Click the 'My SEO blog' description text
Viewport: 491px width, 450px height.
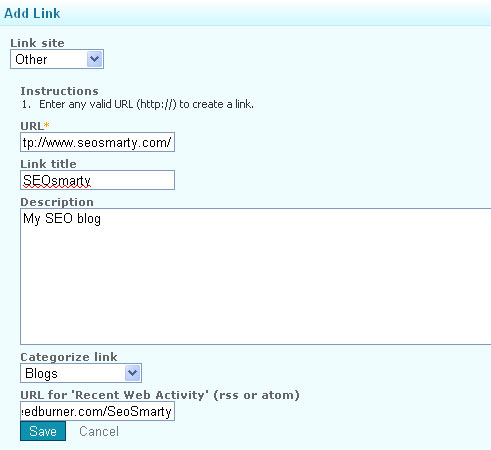click(62, 219)
